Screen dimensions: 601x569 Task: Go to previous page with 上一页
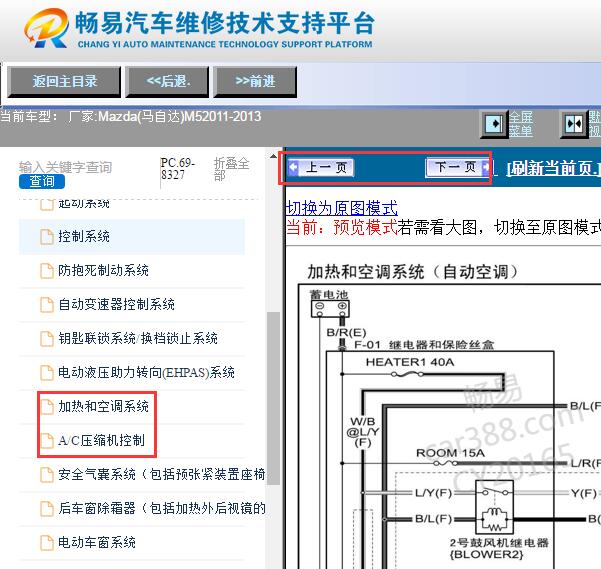(321, 167)
